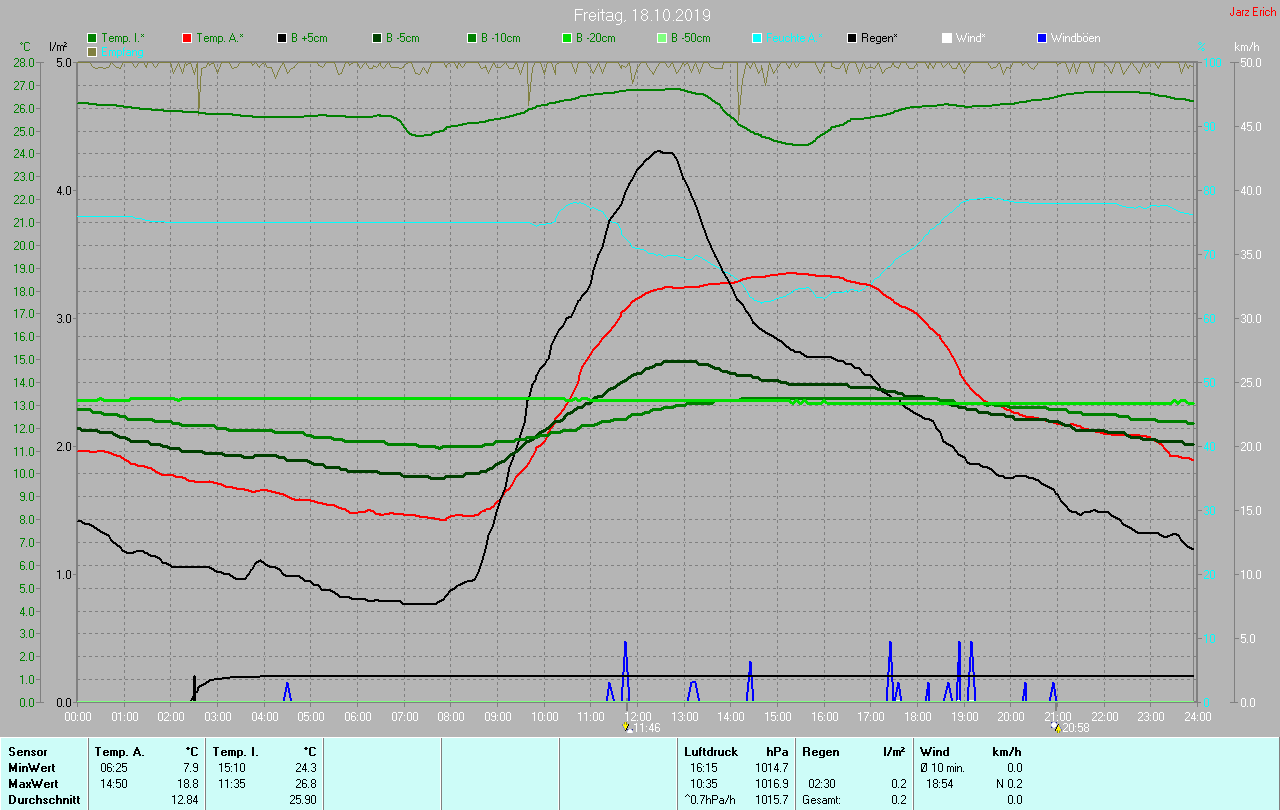Click the Temp. A. maximum value 18.8

[x=187, y=784]
